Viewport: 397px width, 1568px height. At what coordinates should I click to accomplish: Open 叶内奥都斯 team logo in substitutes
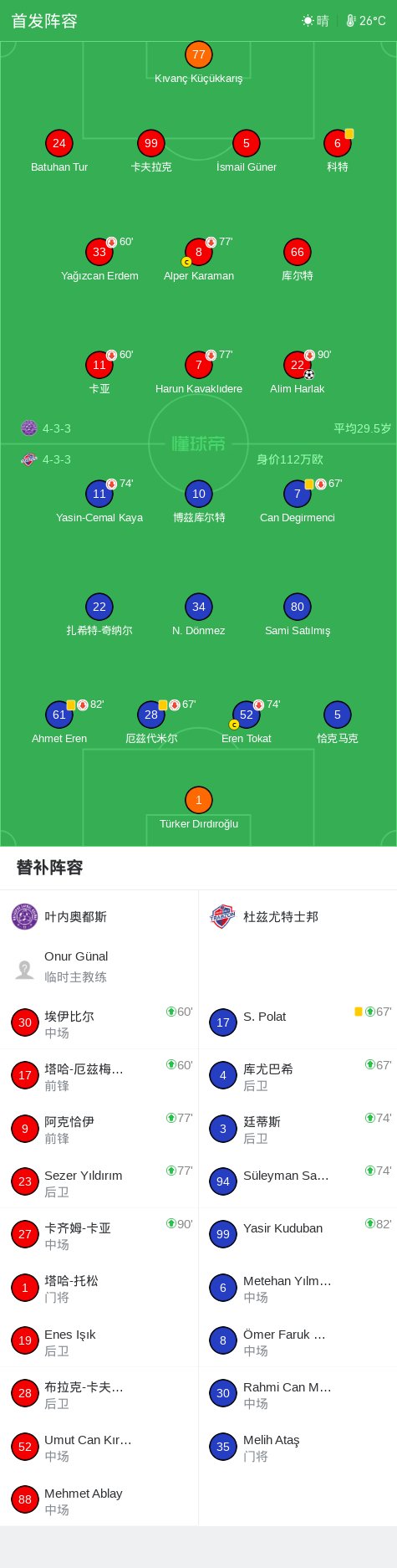[x=25, y=917]
